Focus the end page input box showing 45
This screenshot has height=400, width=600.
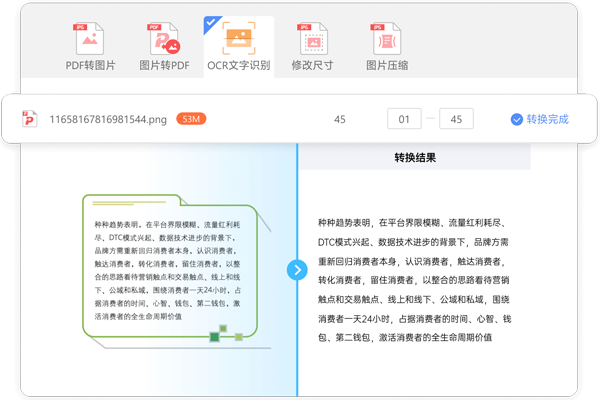pyautogui.click(x=456, y=119)
